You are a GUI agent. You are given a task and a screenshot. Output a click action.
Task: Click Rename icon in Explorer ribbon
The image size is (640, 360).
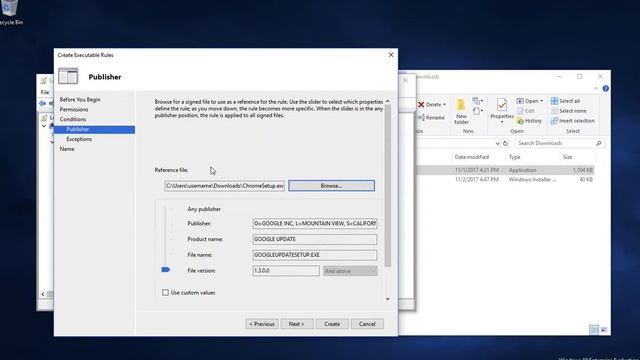click(421, 118)
